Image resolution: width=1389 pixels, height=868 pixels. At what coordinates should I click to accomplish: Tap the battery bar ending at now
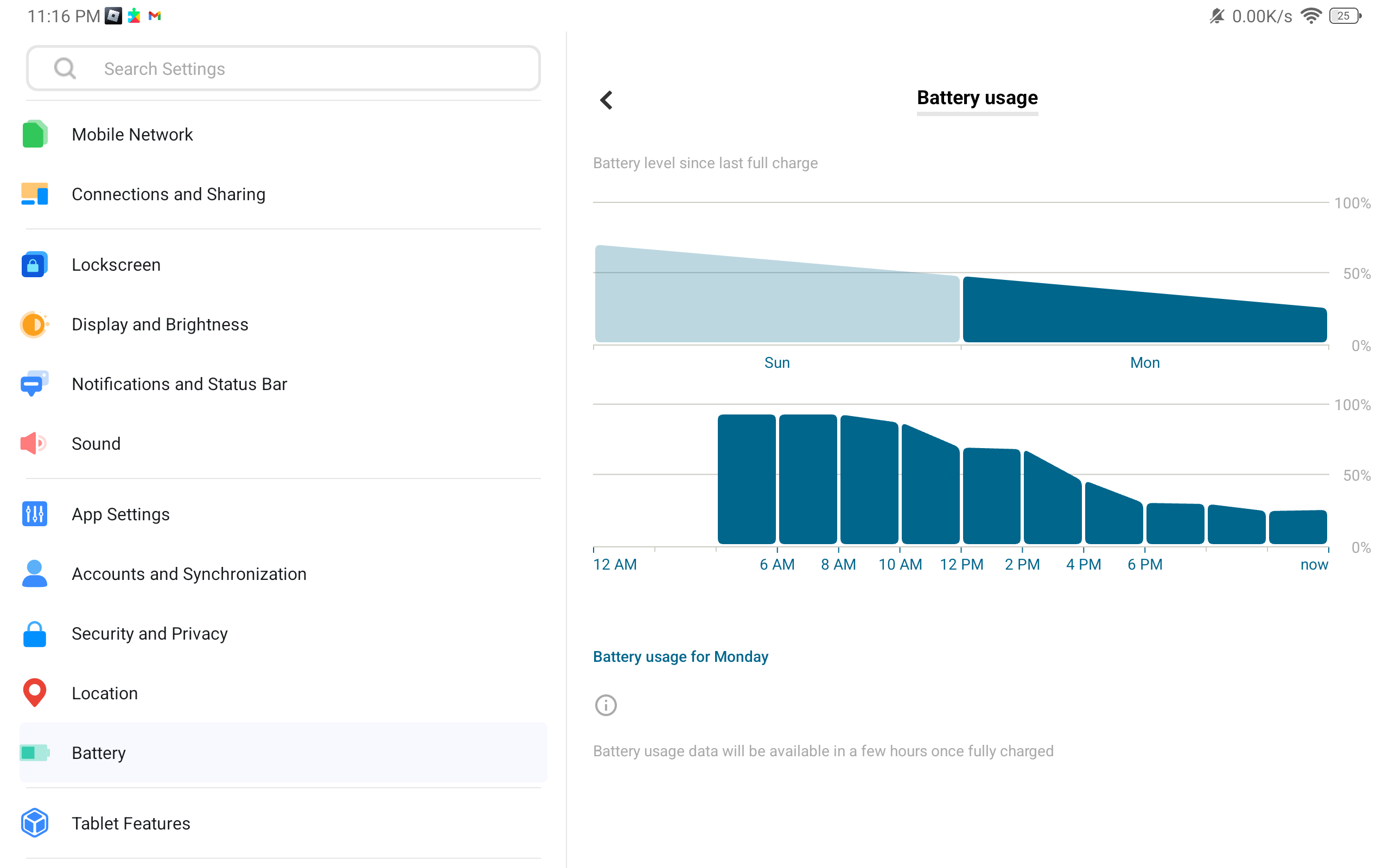[x=1298, y=526]
